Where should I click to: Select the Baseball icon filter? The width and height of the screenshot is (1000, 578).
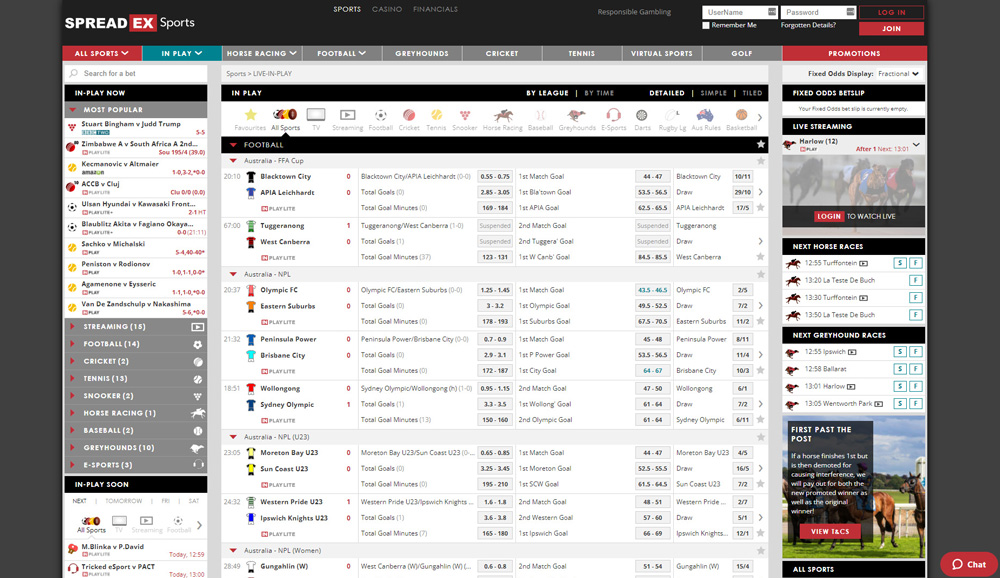click(x=540, y=119)
